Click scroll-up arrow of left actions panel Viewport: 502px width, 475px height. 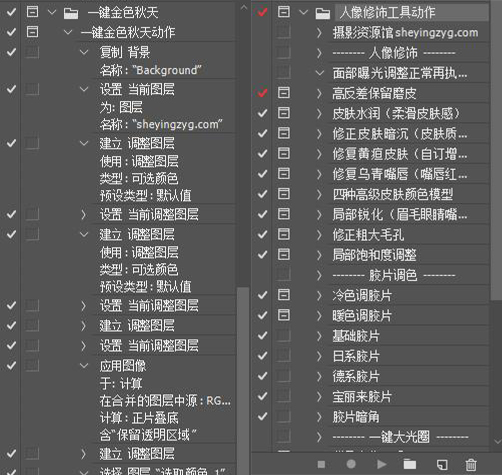(244, 7)
